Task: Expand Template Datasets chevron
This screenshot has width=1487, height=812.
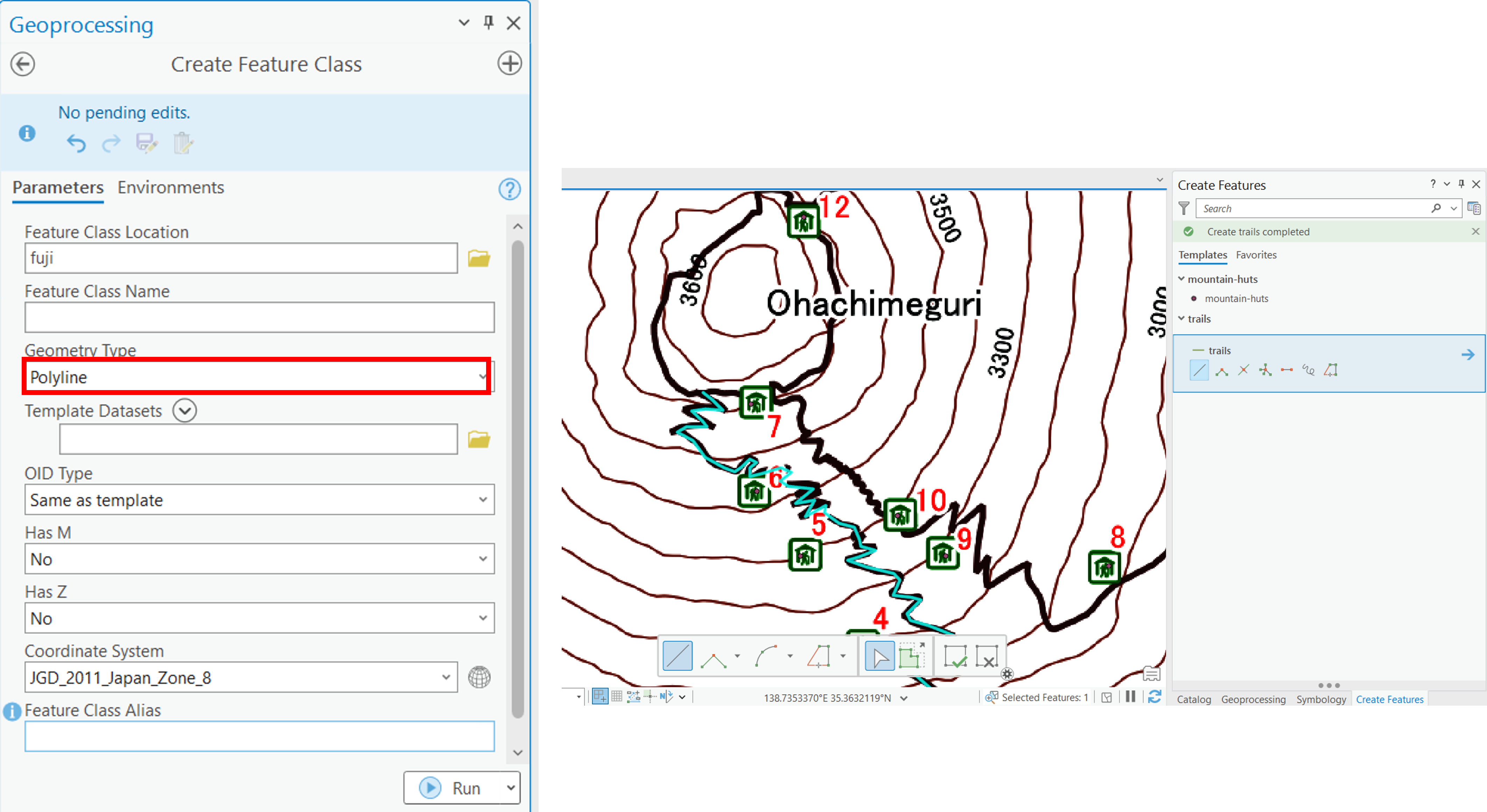Action: coord(185,411)
